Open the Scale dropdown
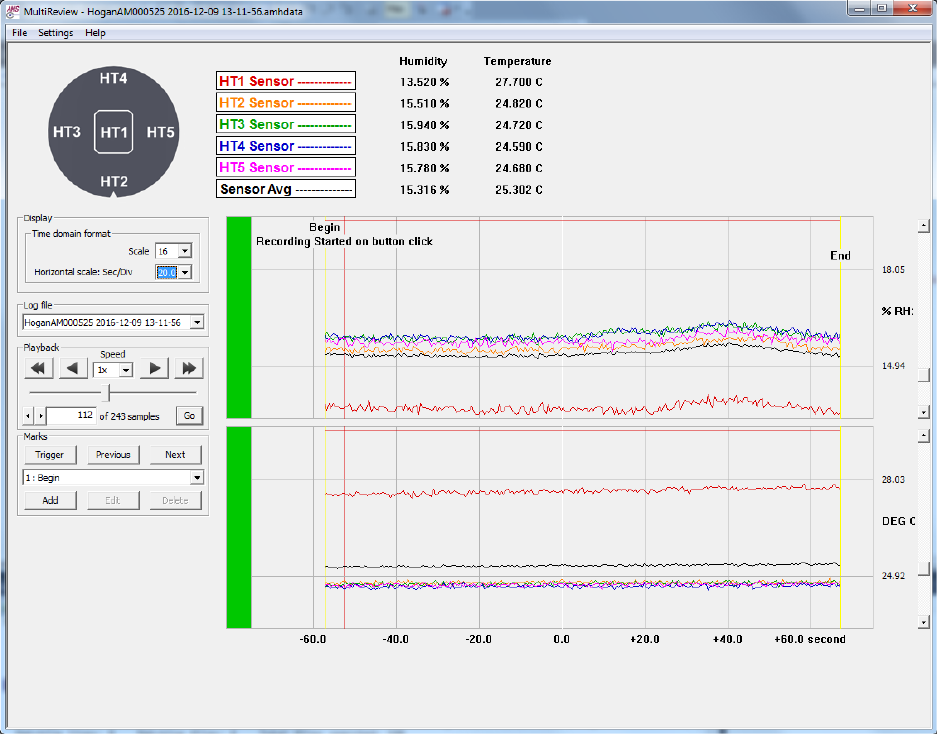This screenshot has height=734, width=937. (184, 252)
